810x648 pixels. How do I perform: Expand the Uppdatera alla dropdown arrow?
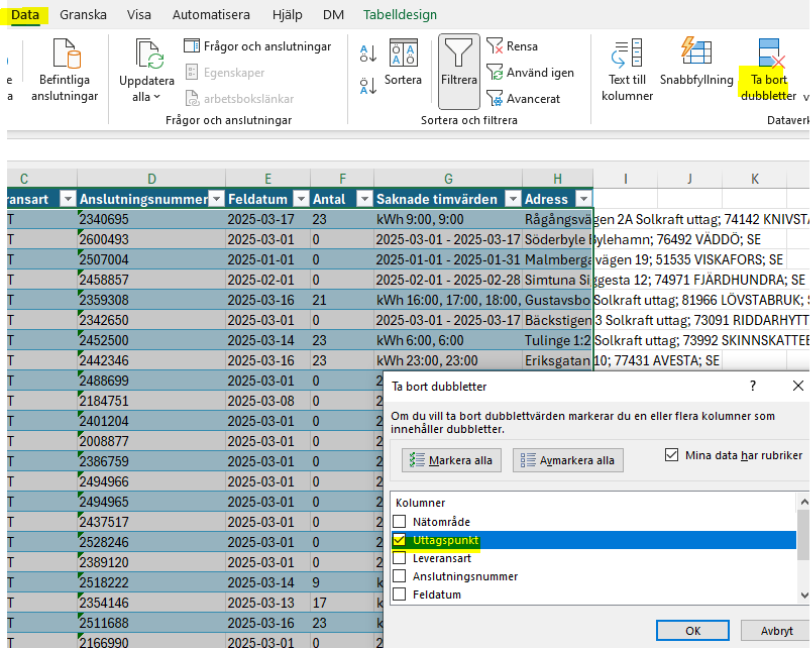(x=159, y=97)
